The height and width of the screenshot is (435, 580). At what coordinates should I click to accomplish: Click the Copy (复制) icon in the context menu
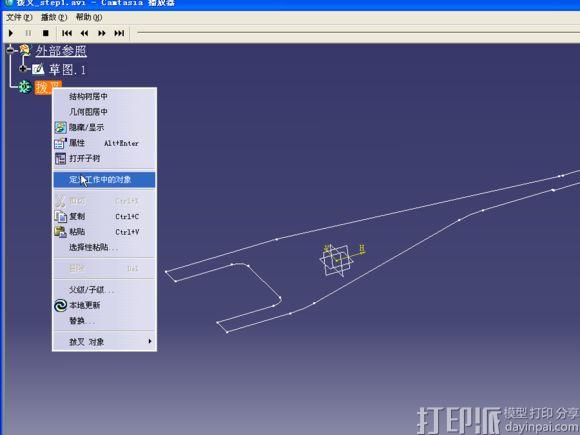pos(60,216)
